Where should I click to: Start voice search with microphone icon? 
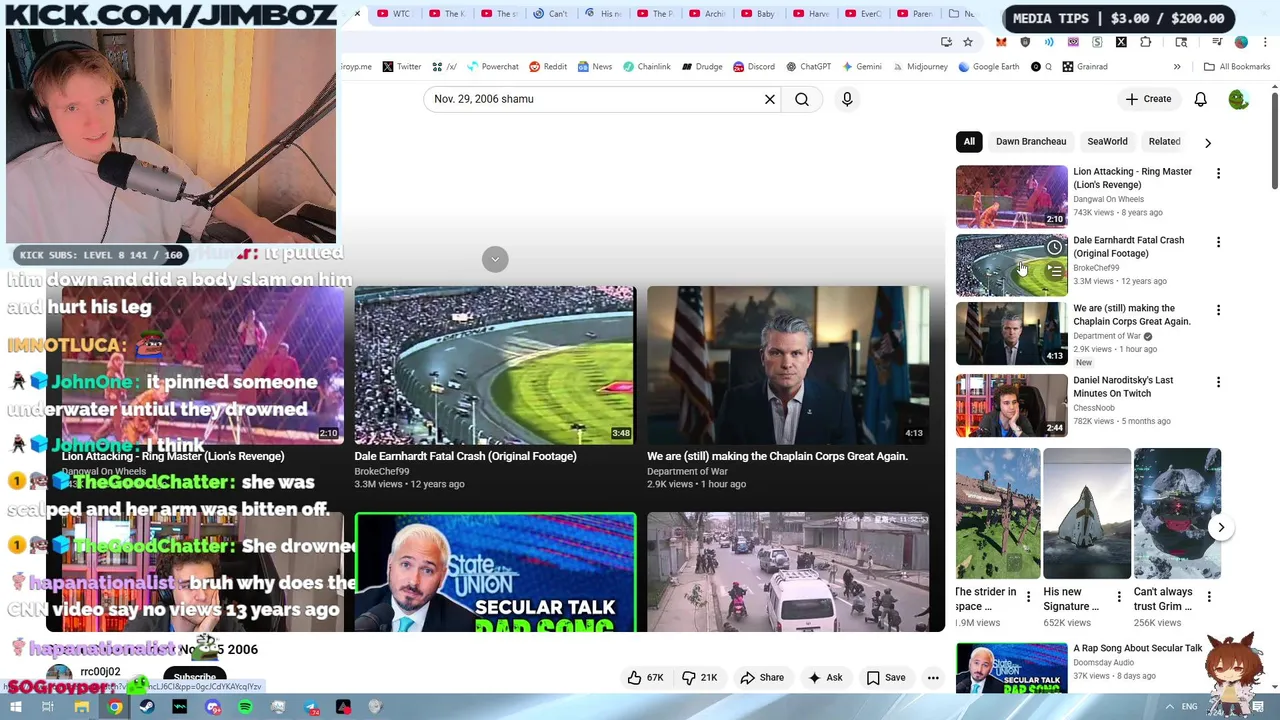(847, 99)
